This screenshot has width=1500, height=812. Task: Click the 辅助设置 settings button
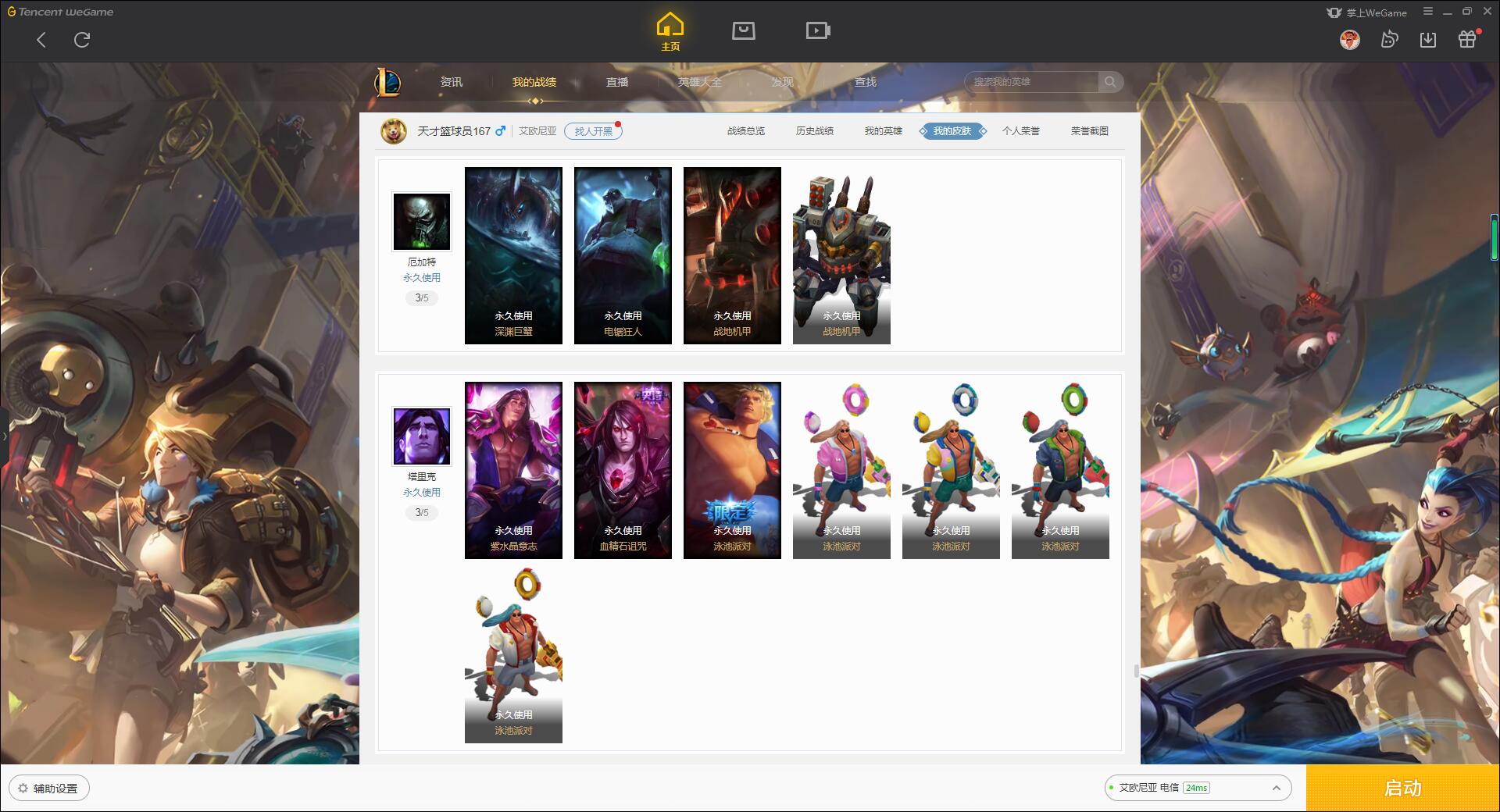click(x=49, y=789)
